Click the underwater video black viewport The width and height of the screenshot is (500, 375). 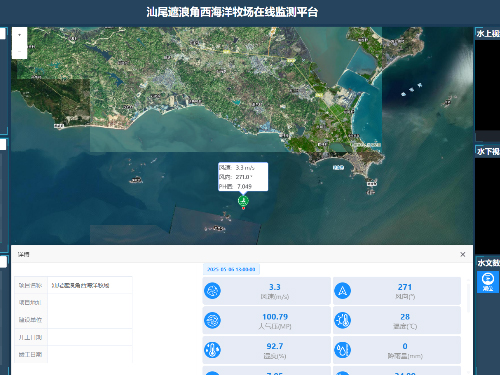point(487,205)
